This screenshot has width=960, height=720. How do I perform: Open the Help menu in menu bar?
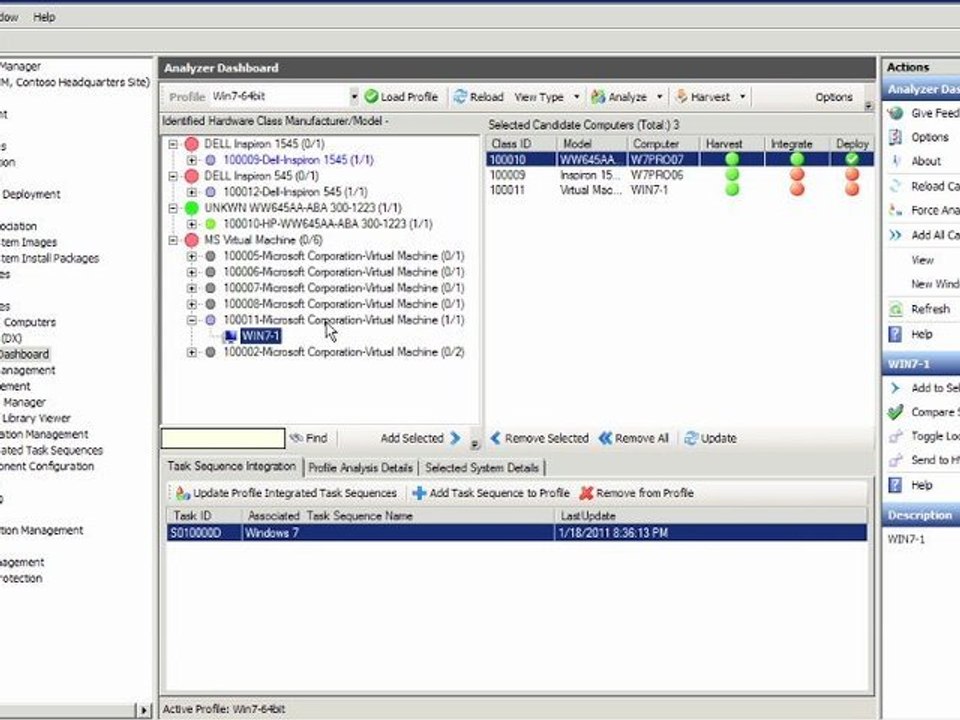(44, 17)
